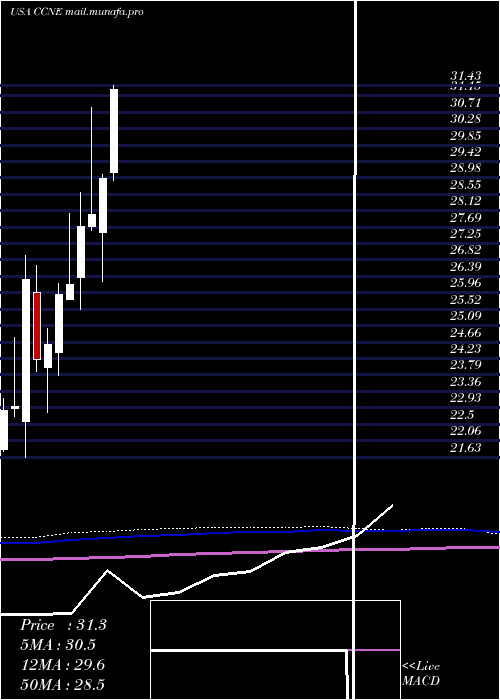The image size is (500, 700).
Task: Click the 30.28 price axis label
Action: coord(466,119)
